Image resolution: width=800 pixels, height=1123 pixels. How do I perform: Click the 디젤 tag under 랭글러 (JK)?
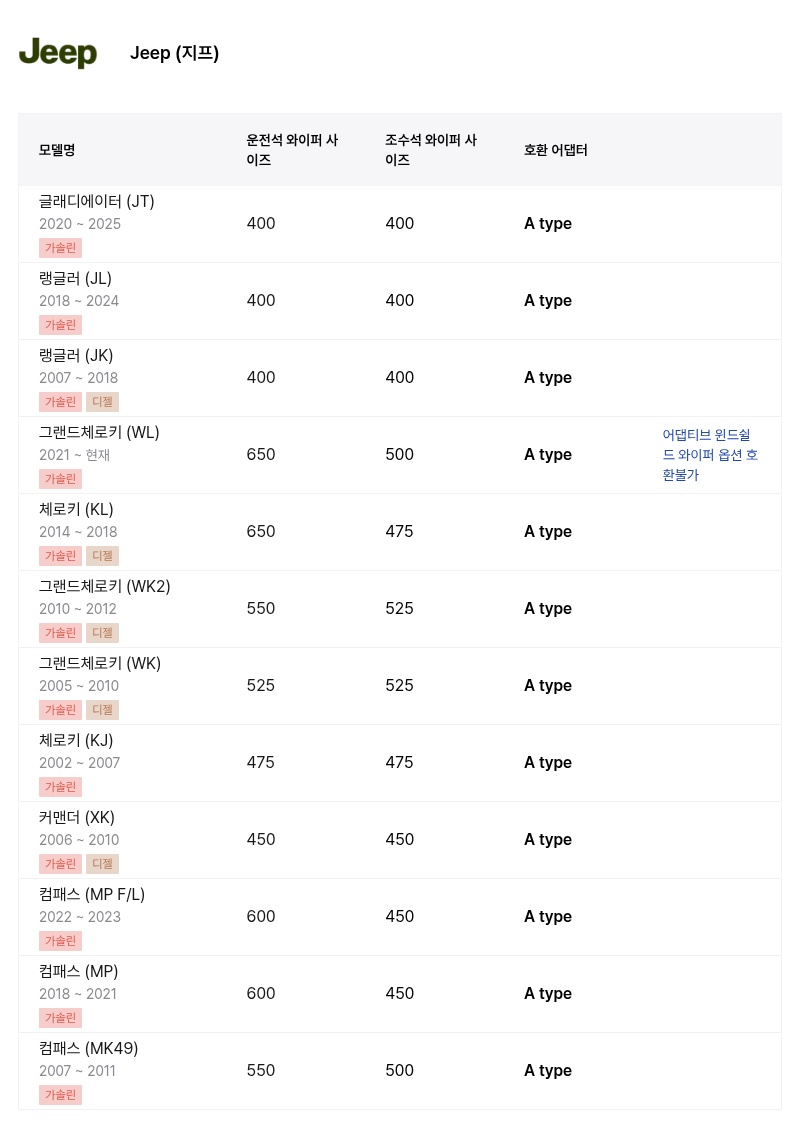tap(102, 402)
